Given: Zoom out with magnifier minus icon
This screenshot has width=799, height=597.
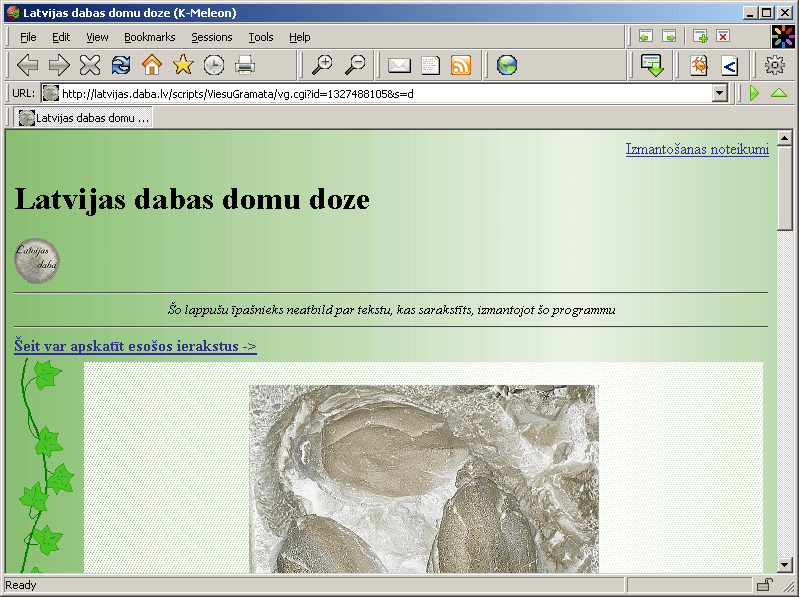Looking at the screenshot, I should [x=355, y=65].
